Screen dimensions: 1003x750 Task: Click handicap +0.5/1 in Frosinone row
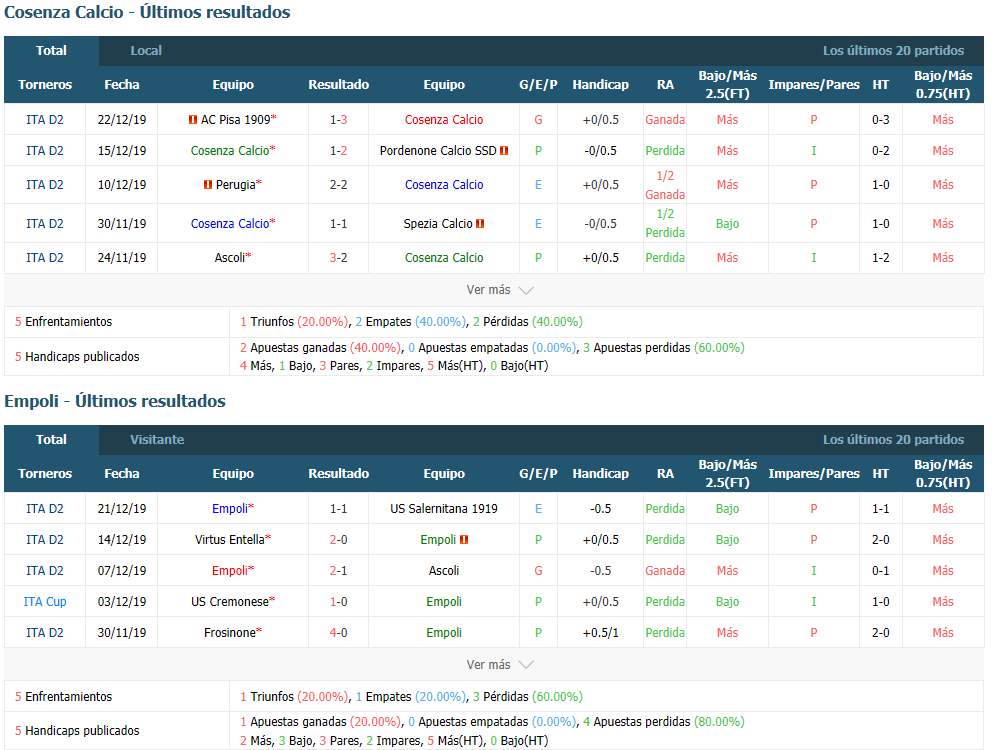(x=600, y=633)
